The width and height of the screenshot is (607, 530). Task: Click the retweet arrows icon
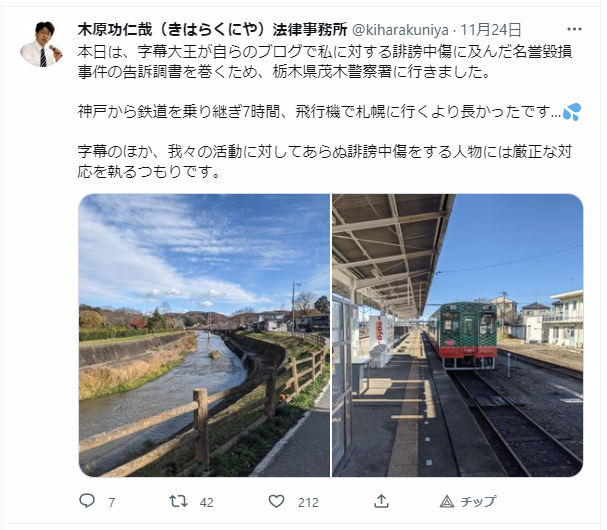click(x=178, y=501)
